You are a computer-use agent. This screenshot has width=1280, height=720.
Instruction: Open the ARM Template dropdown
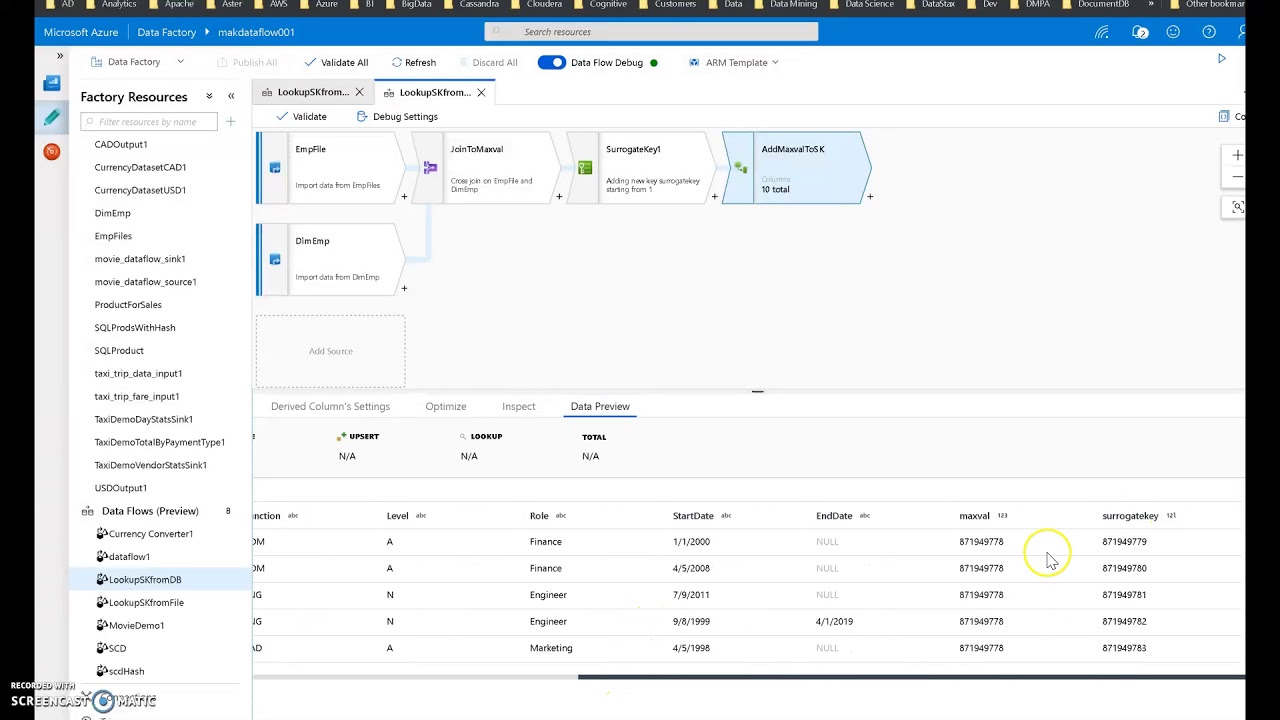click(734, 62)
